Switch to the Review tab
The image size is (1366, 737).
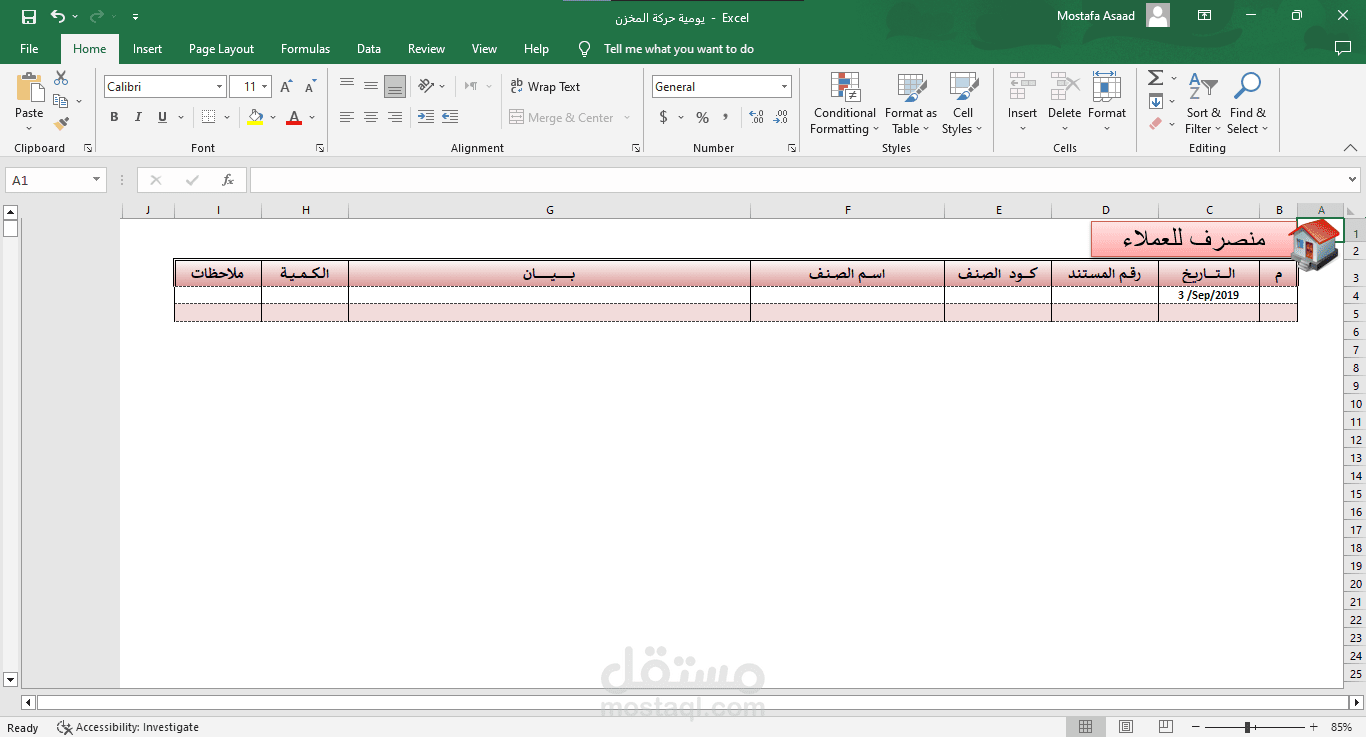426,49
